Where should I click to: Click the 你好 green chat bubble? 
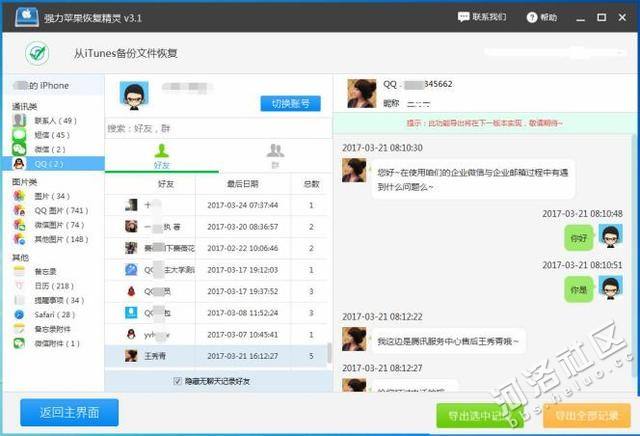(x=579, y=238)
